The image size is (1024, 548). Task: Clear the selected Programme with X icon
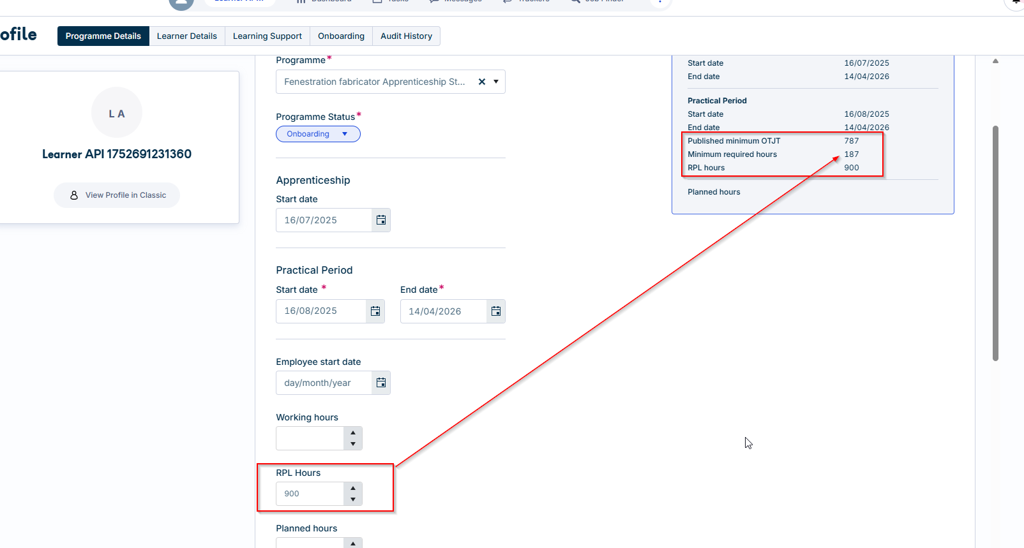pos(482,82)
